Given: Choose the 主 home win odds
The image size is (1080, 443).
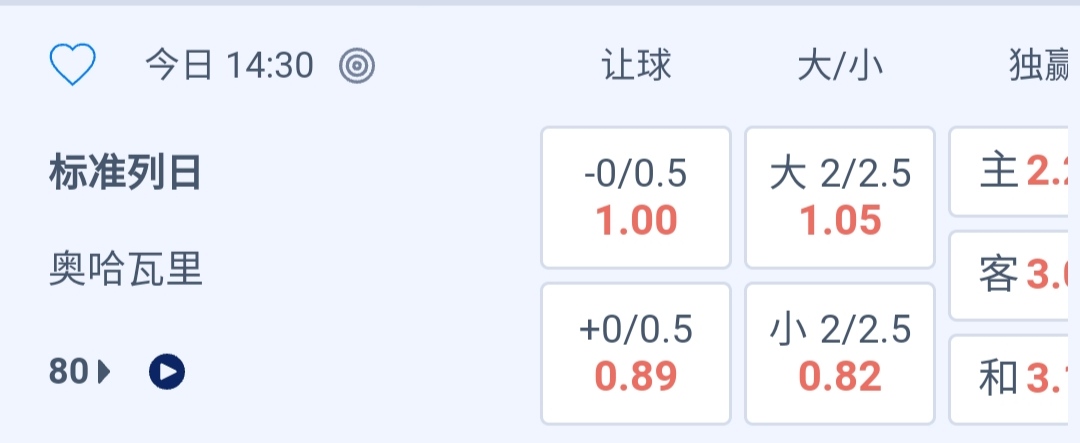Looking at the screenshot, I should tap(1016, 172).
